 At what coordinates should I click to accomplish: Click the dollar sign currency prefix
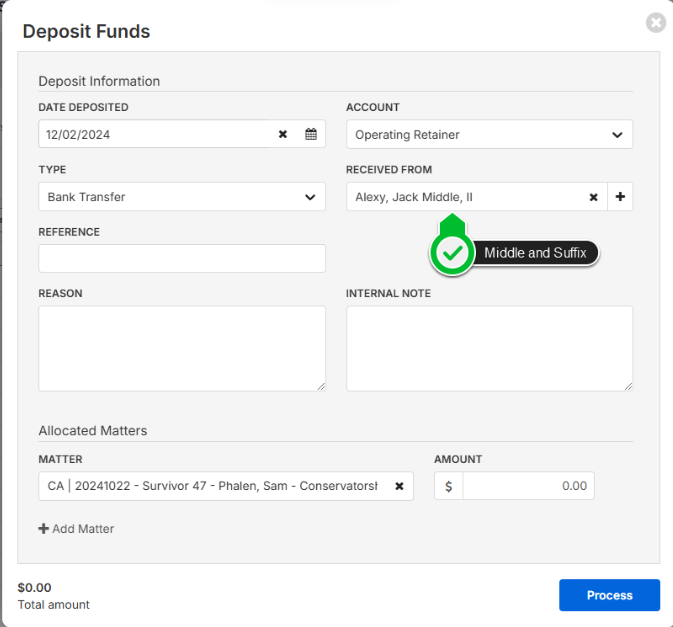pos(449,486)
